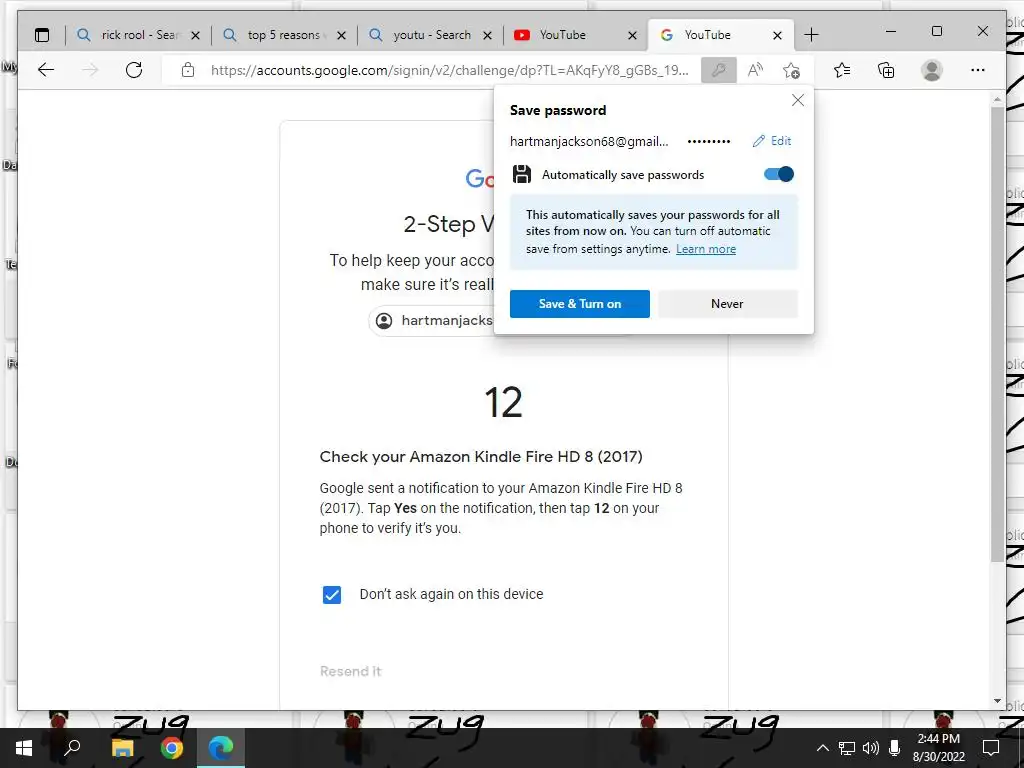Open File Explorer from taskbar

[122, 748]
